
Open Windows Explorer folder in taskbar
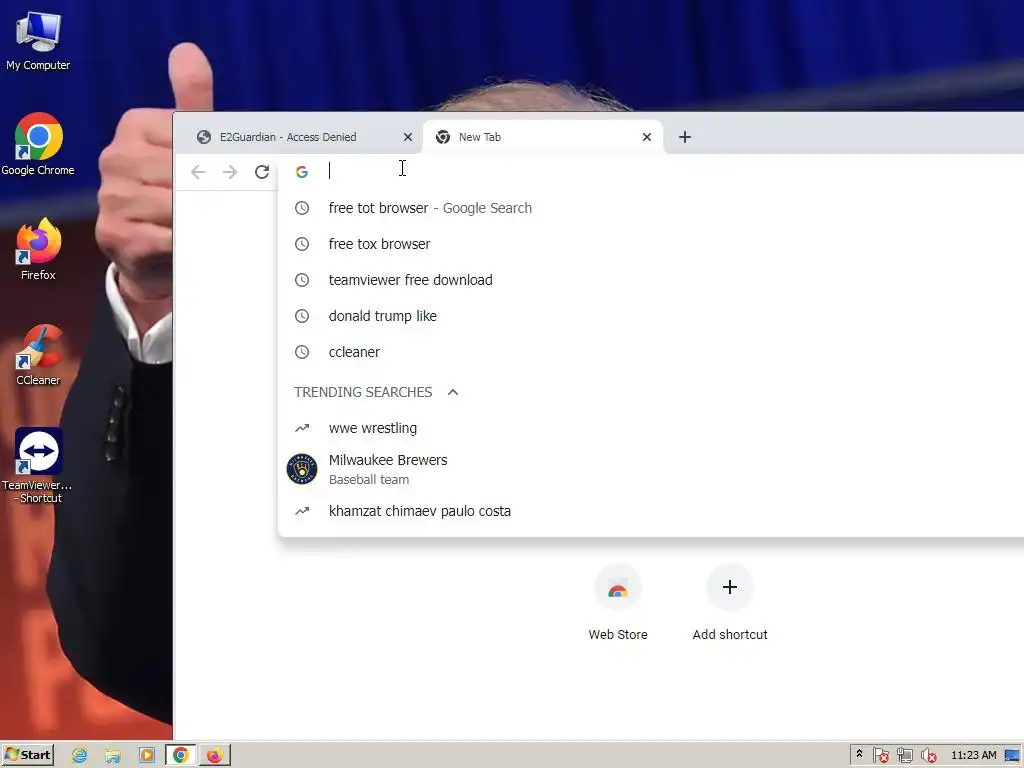coord(113,756)
